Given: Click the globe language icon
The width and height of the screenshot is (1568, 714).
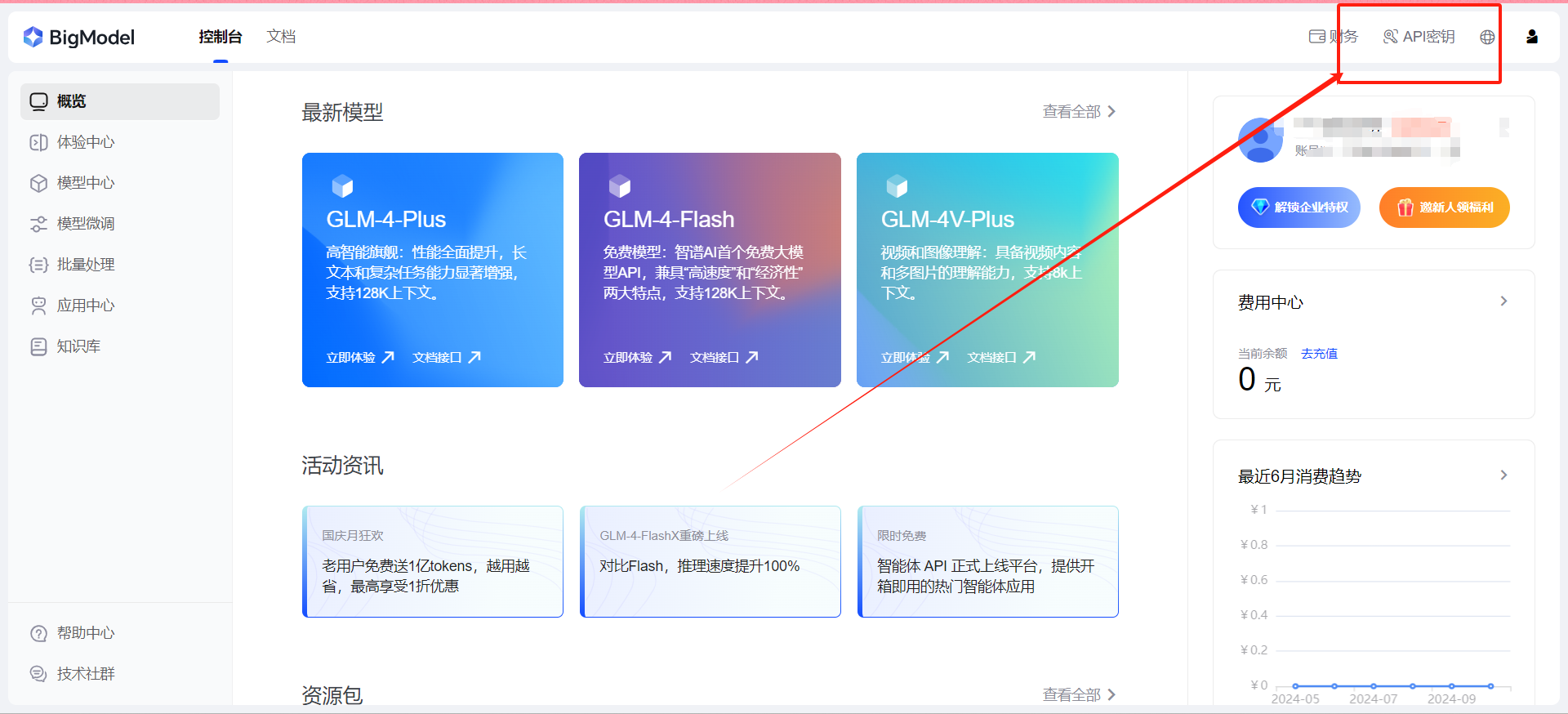Looking at the screenshot, I should pyautogui.click(x=1487, y=37).
